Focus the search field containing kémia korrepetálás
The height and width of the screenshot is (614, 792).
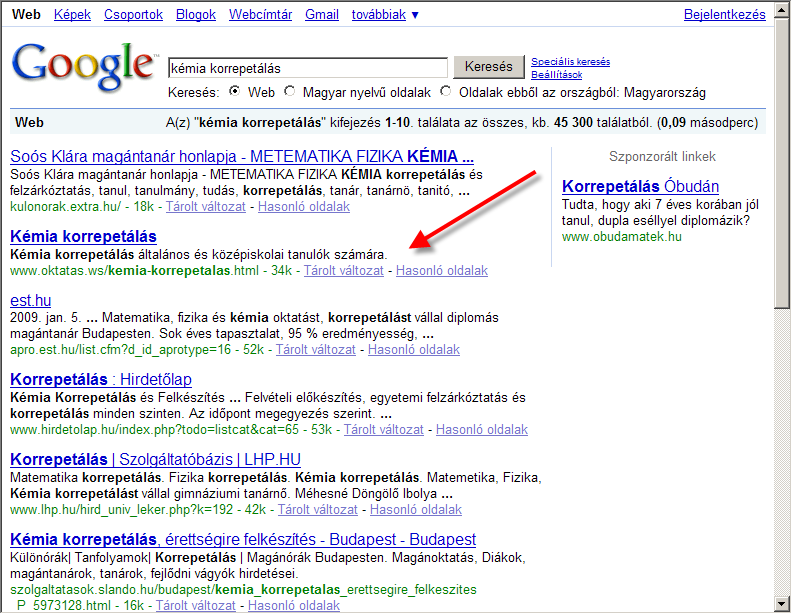coord(308,68)
